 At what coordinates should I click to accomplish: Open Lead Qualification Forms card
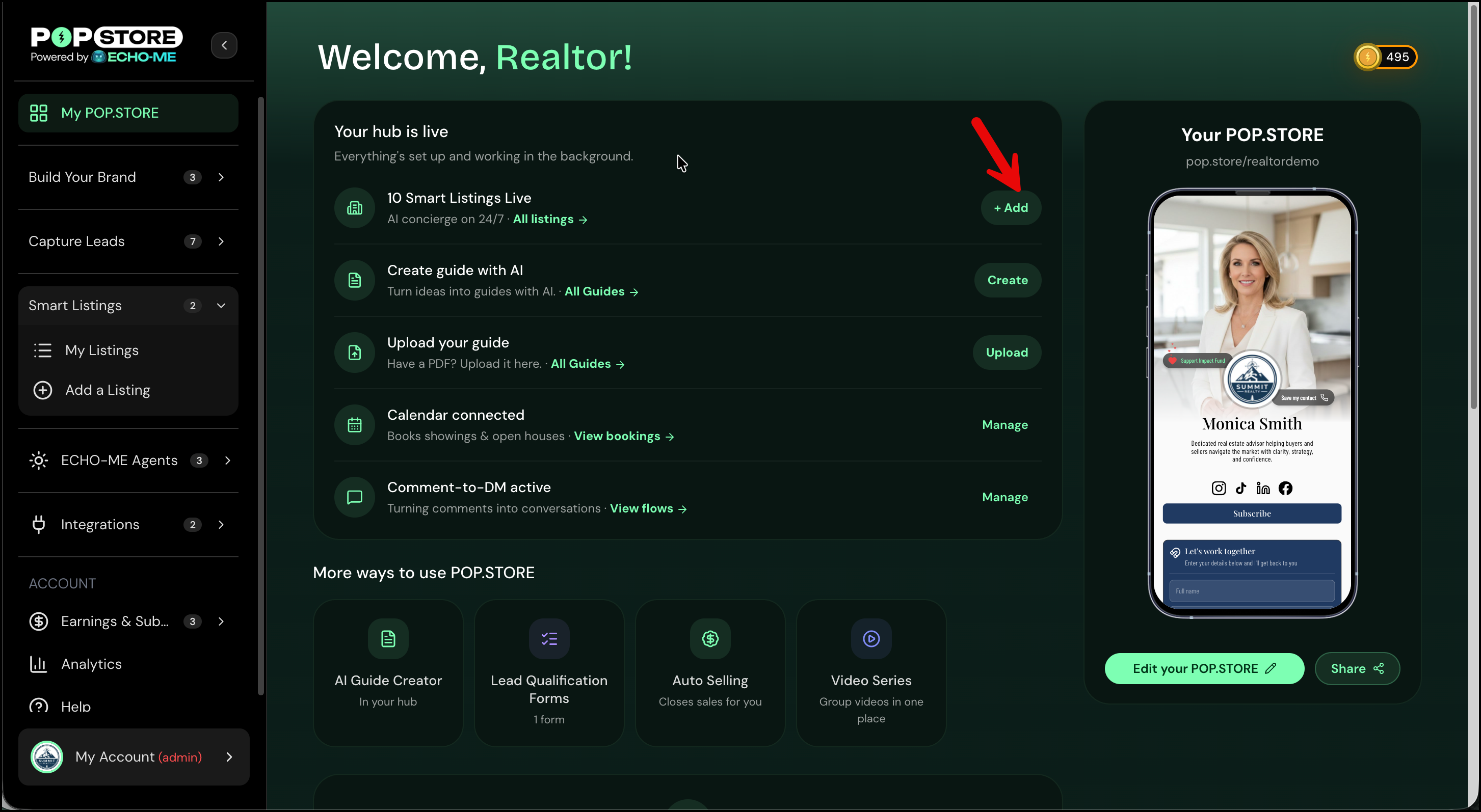549,673
